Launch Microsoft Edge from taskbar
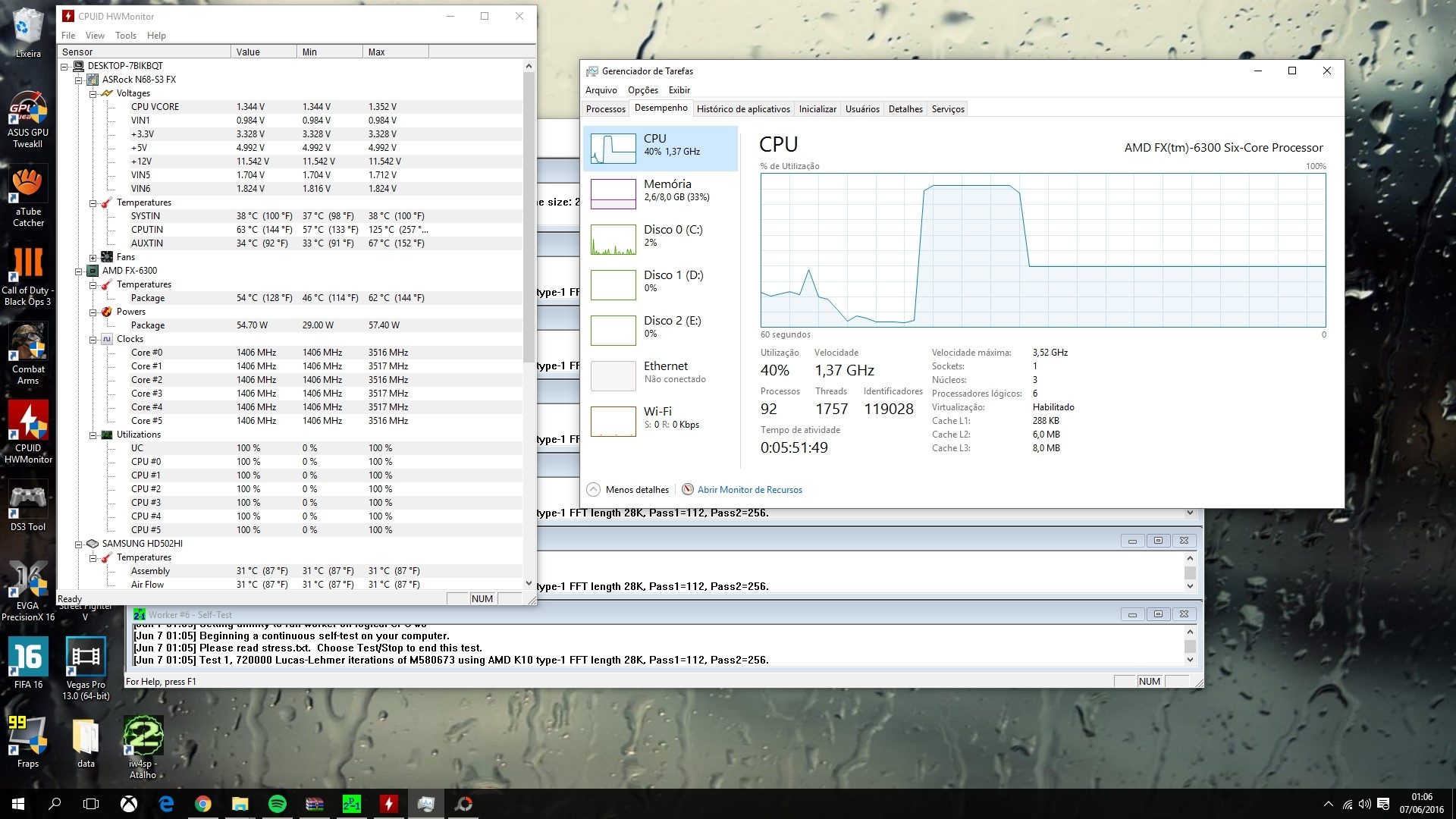This screenshot has height=819, width=1456. (x=166, y=804)
